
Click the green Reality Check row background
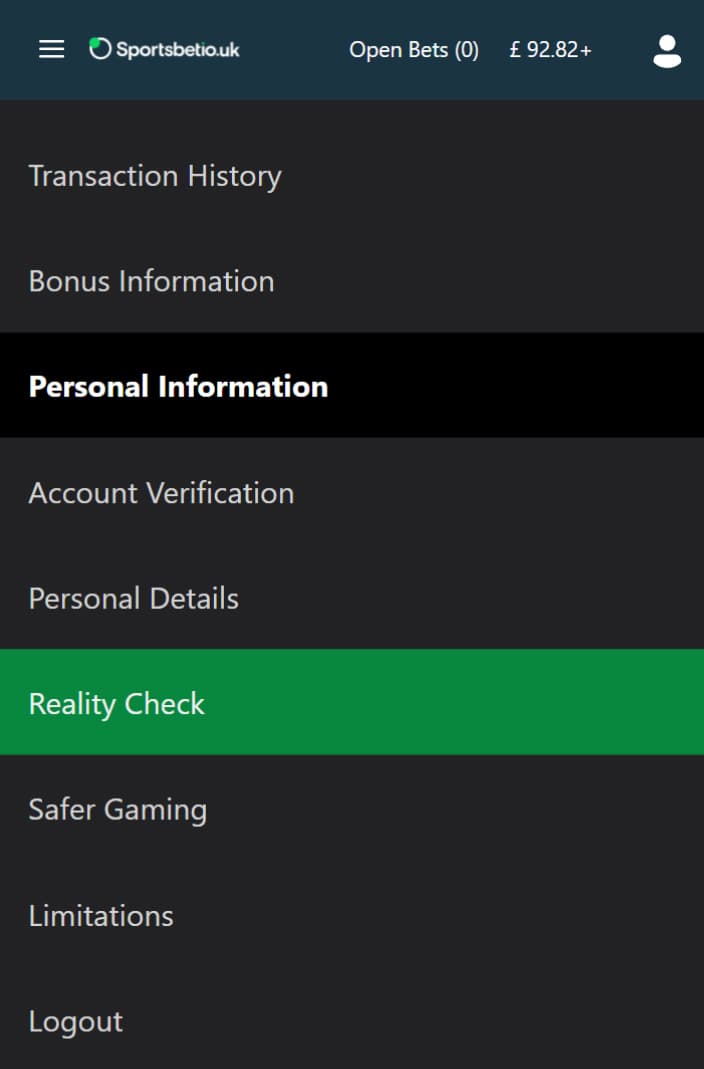352,702
